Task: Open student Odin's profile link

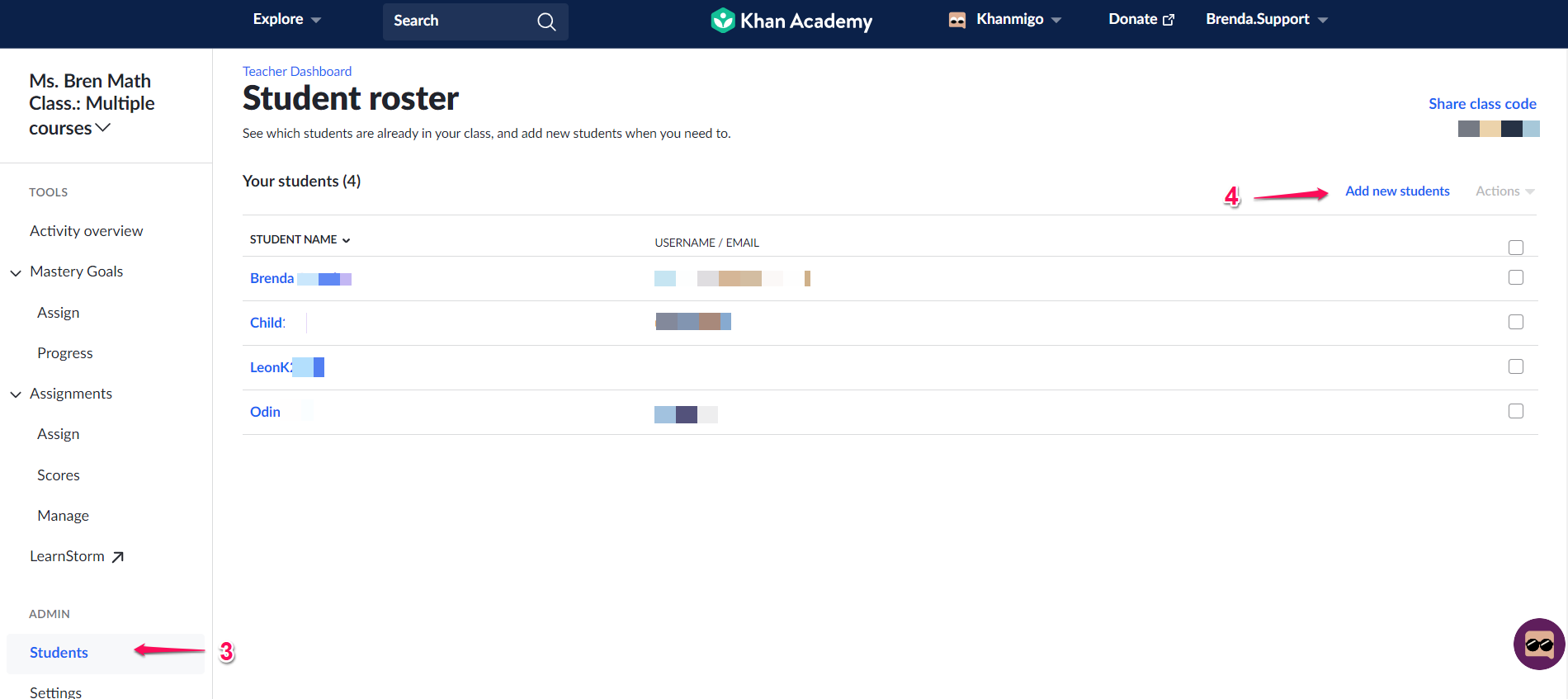Action: point(265,412)
